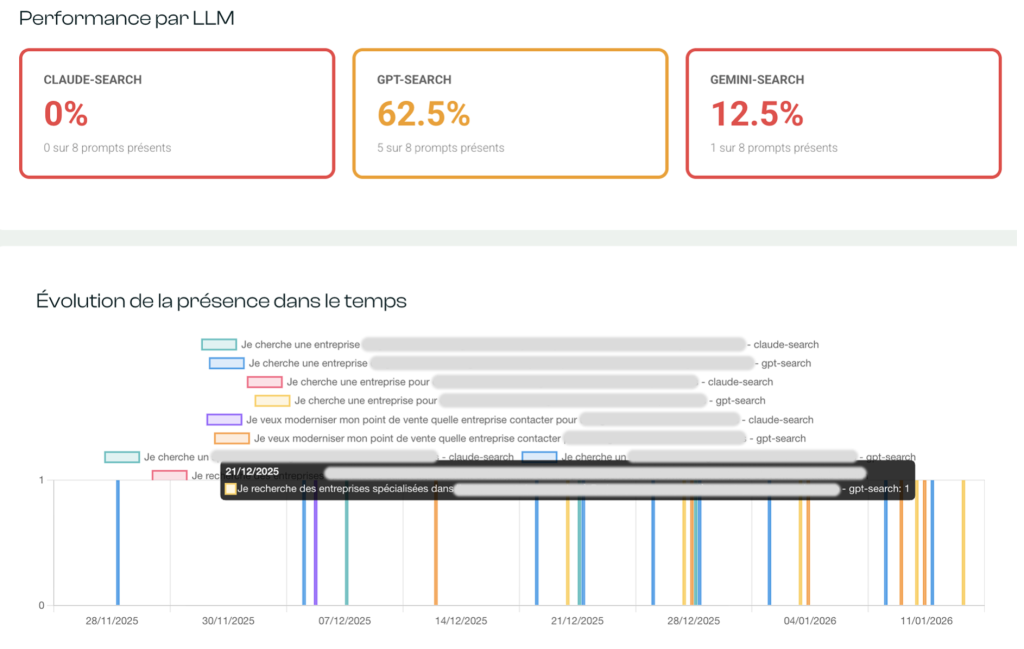The width and height of the screenshot is (1024, 649).
Task: Click the 21/12/2025 x-axis date label
Action: pyautogui.click(x=577, y=621)
